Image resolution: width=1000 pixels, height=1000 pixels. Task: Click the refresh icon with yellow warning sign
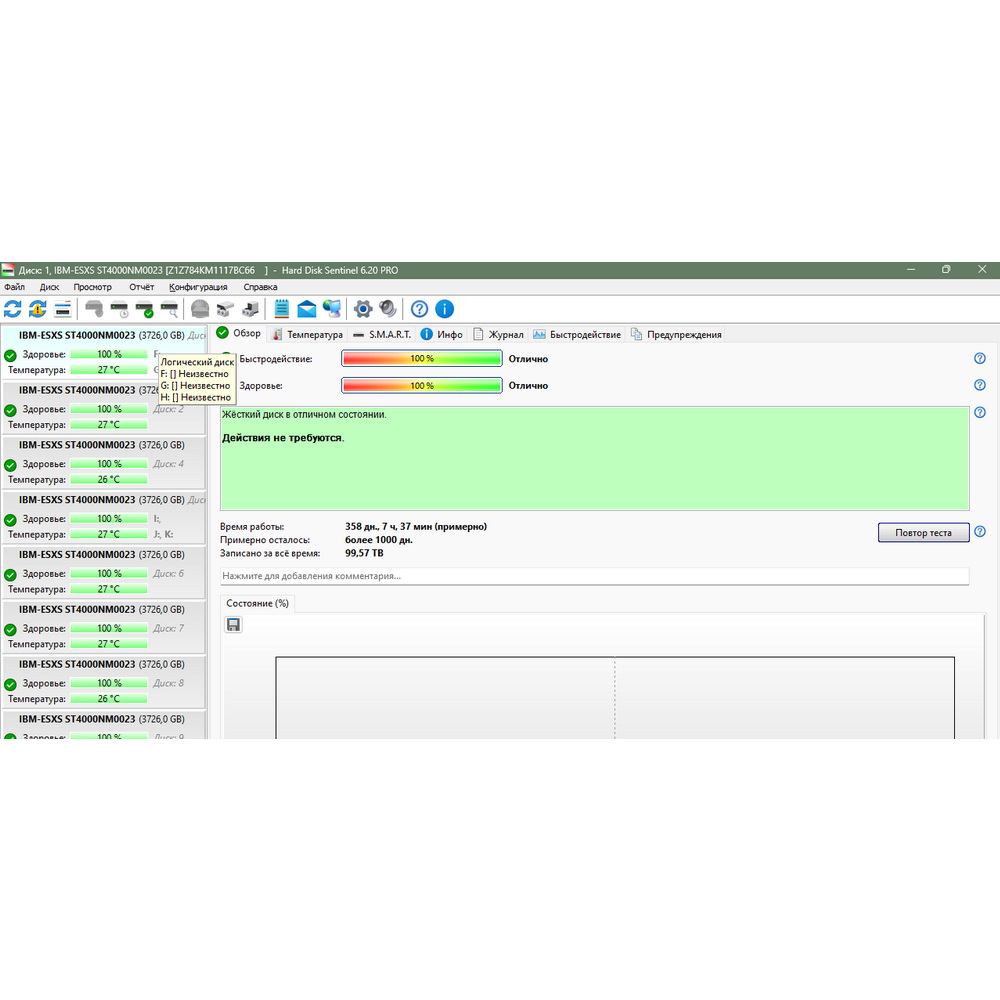click(x=38, y=309)
